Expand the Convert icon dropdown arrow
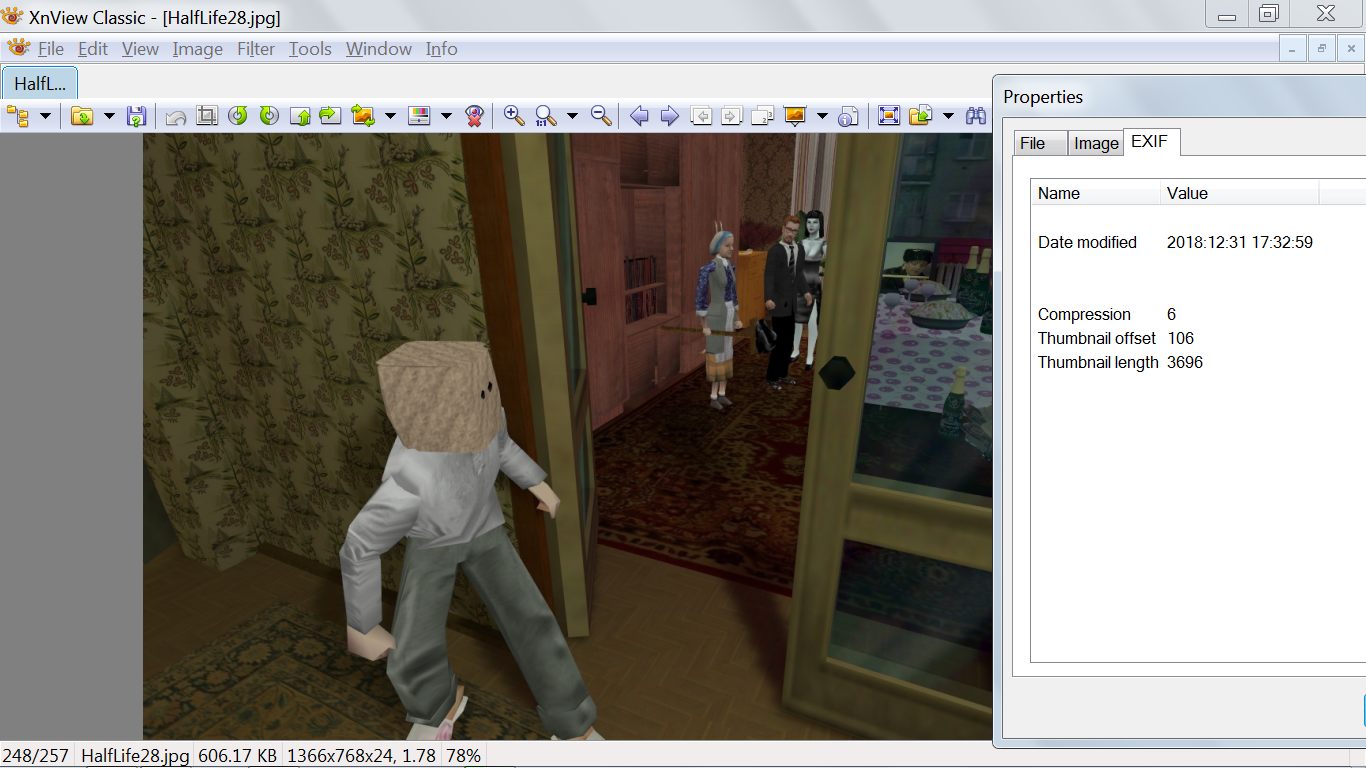Screen dimensions: 1366x768 (x=390, y=116)
